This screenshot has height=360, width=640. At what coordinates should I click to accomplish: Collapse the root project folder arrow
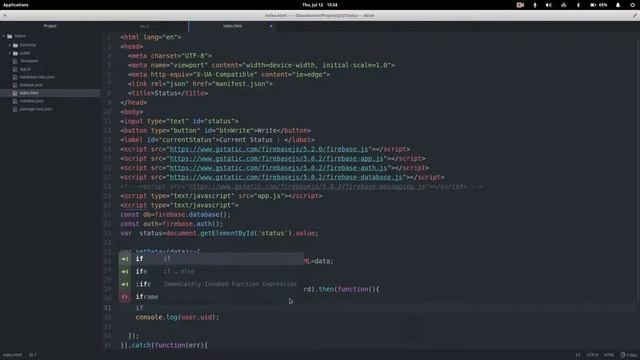tap(4, 36)
